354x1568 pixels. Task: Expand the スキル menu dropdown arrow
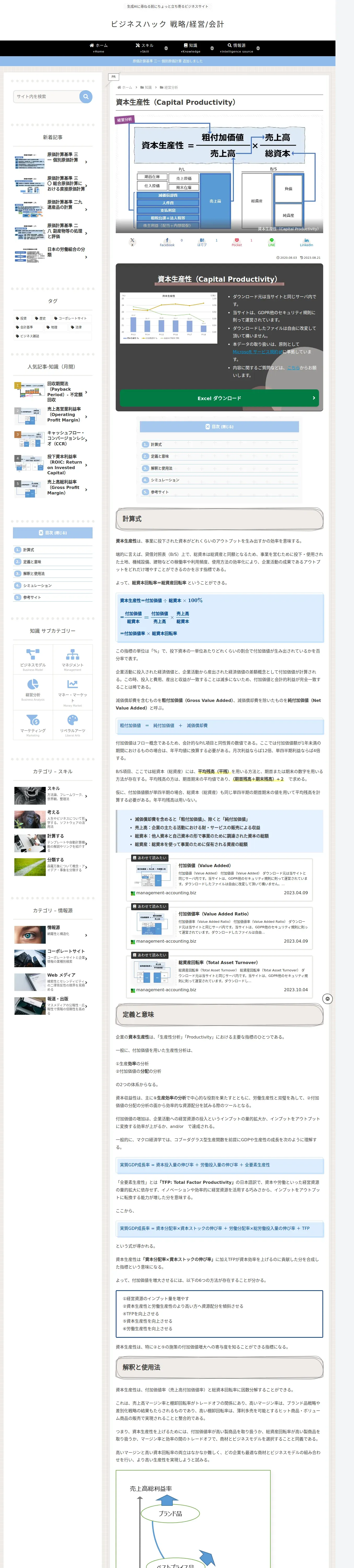pyautogui.click(x=166, y=48)
